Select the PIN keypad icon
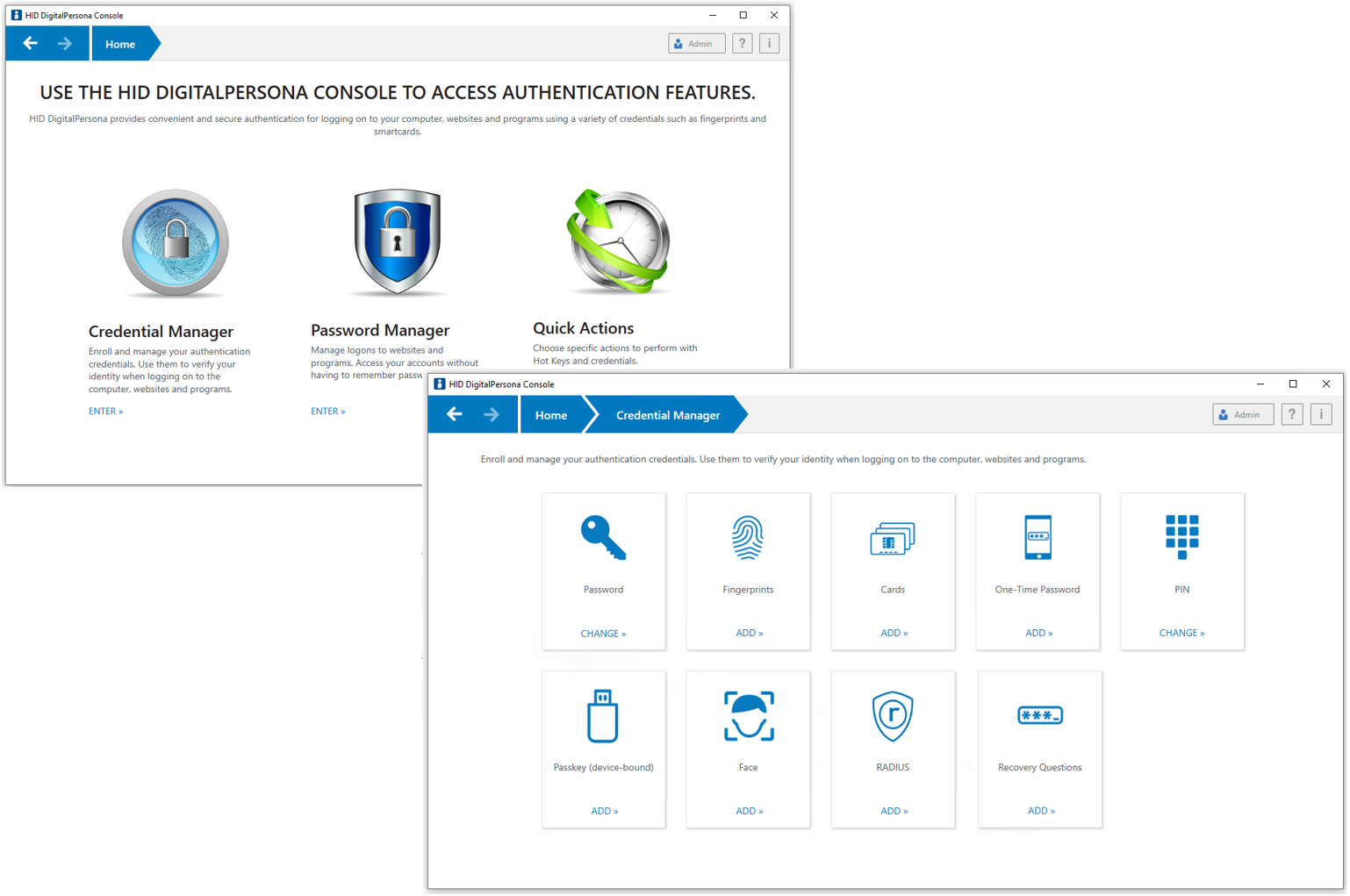 1181,536
